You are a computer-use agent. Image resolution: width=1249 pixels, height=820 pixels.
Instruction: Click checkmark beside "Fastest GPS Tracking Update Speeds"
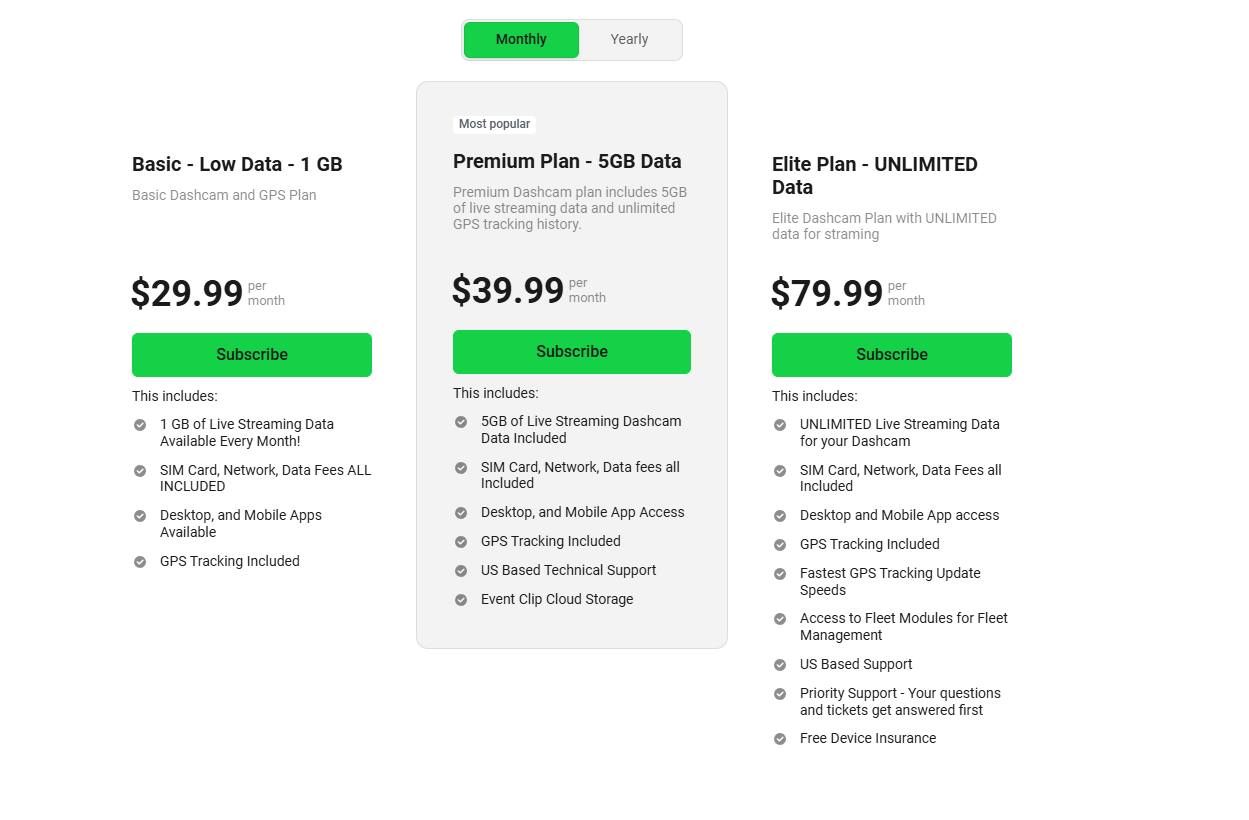780,574
